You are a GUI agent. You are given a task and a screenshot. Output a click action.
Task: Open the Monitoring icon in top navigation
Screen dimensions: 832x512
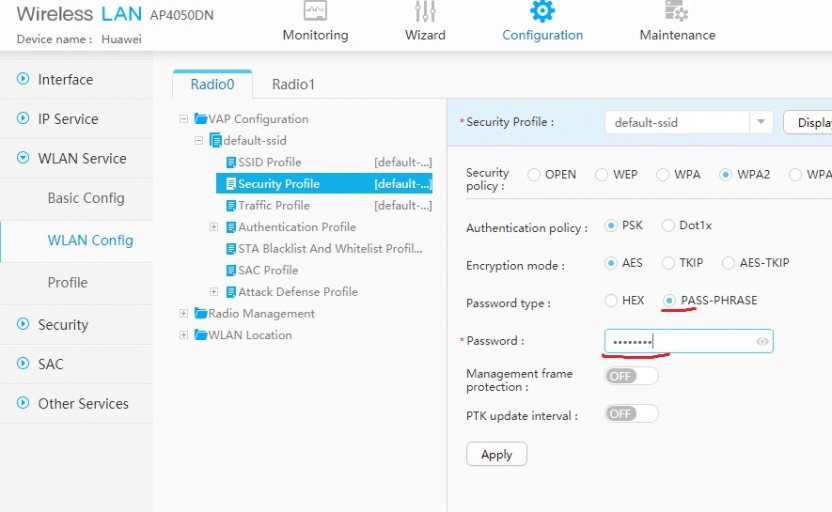[x=315, y=12]
